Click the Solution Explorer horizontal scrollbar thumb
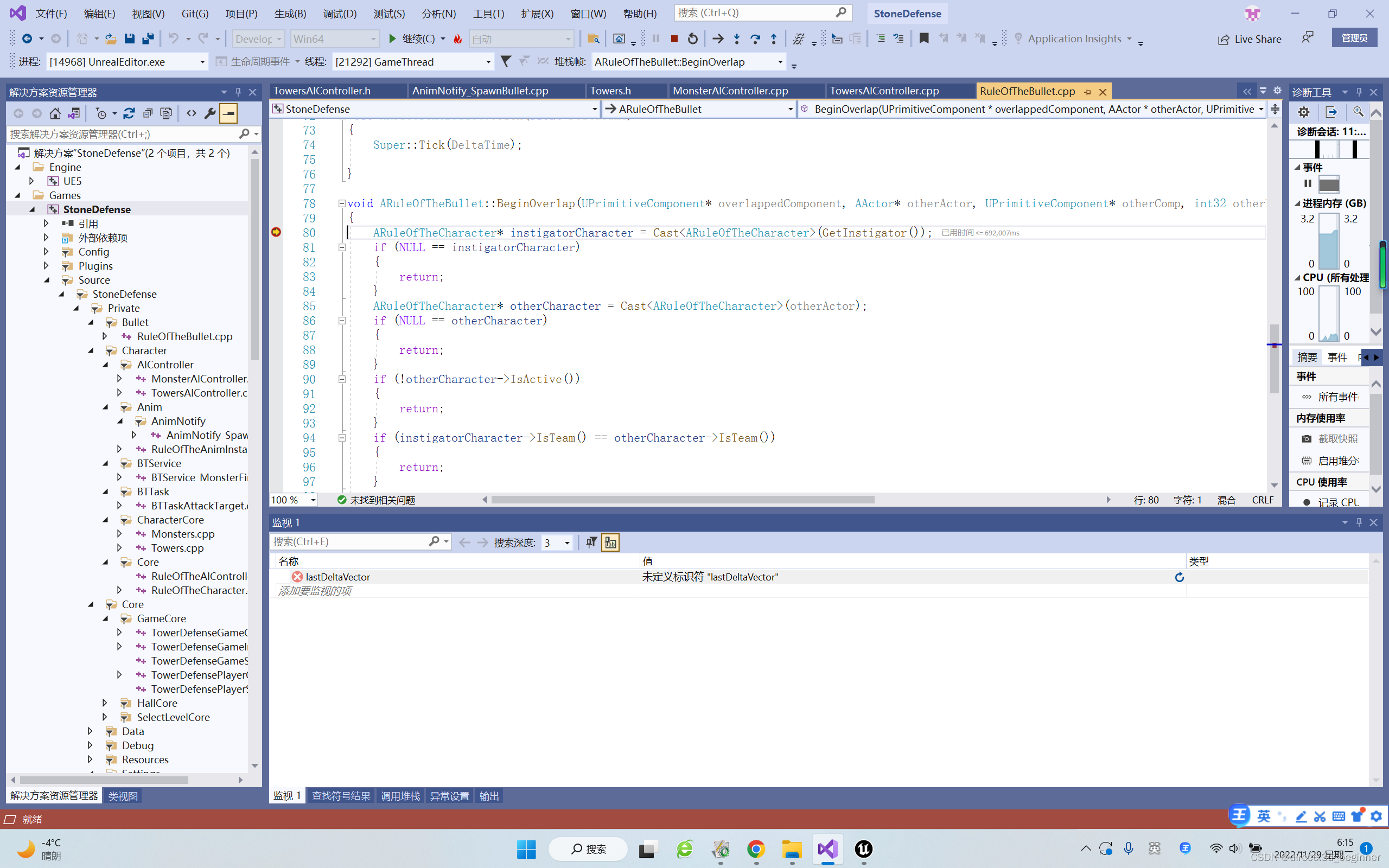1389x868 pixels. pyautogui.click(x=104, y=780)
